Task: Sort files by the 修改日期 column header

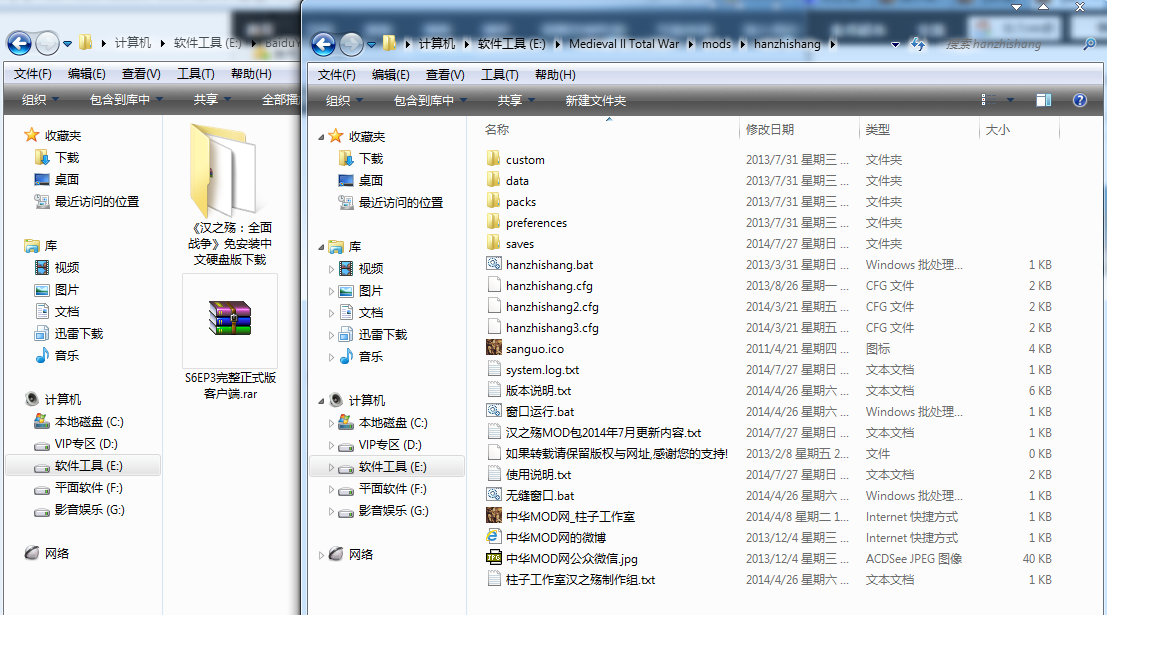Action: click(x=769, y=130)
